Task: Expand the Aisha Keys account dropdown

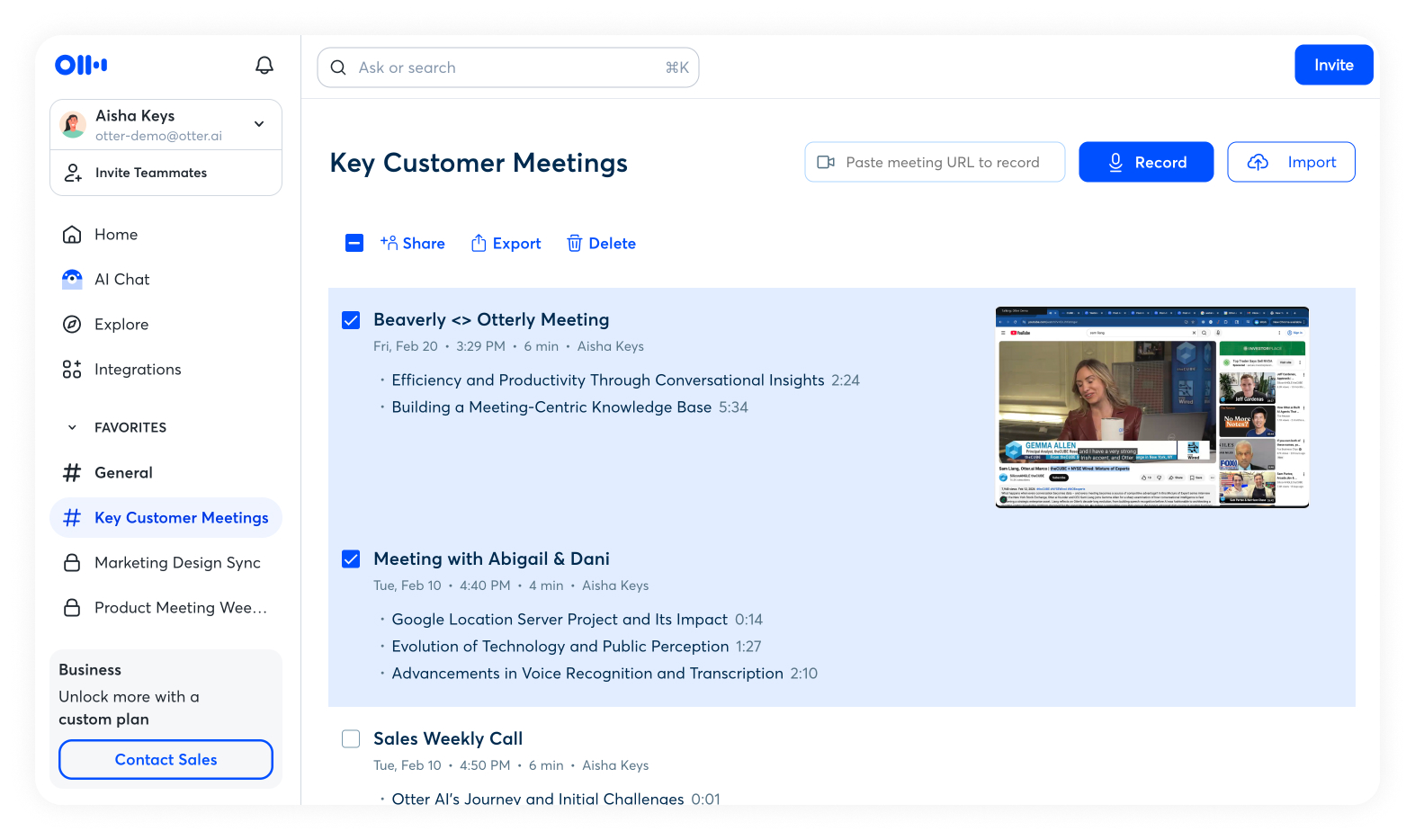Action: [259, 124]
